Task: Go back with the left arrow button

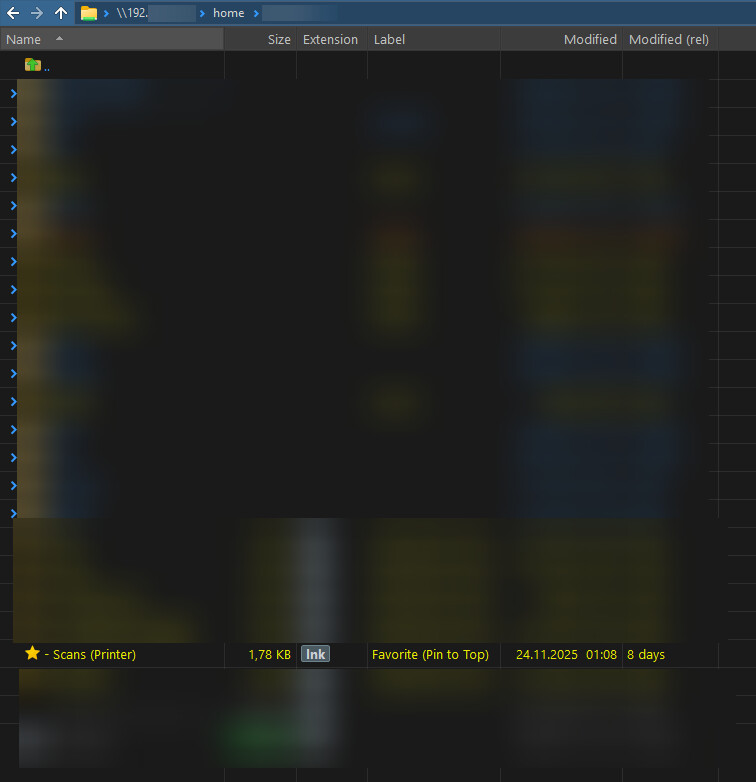Action: click(x=13, y=13)
